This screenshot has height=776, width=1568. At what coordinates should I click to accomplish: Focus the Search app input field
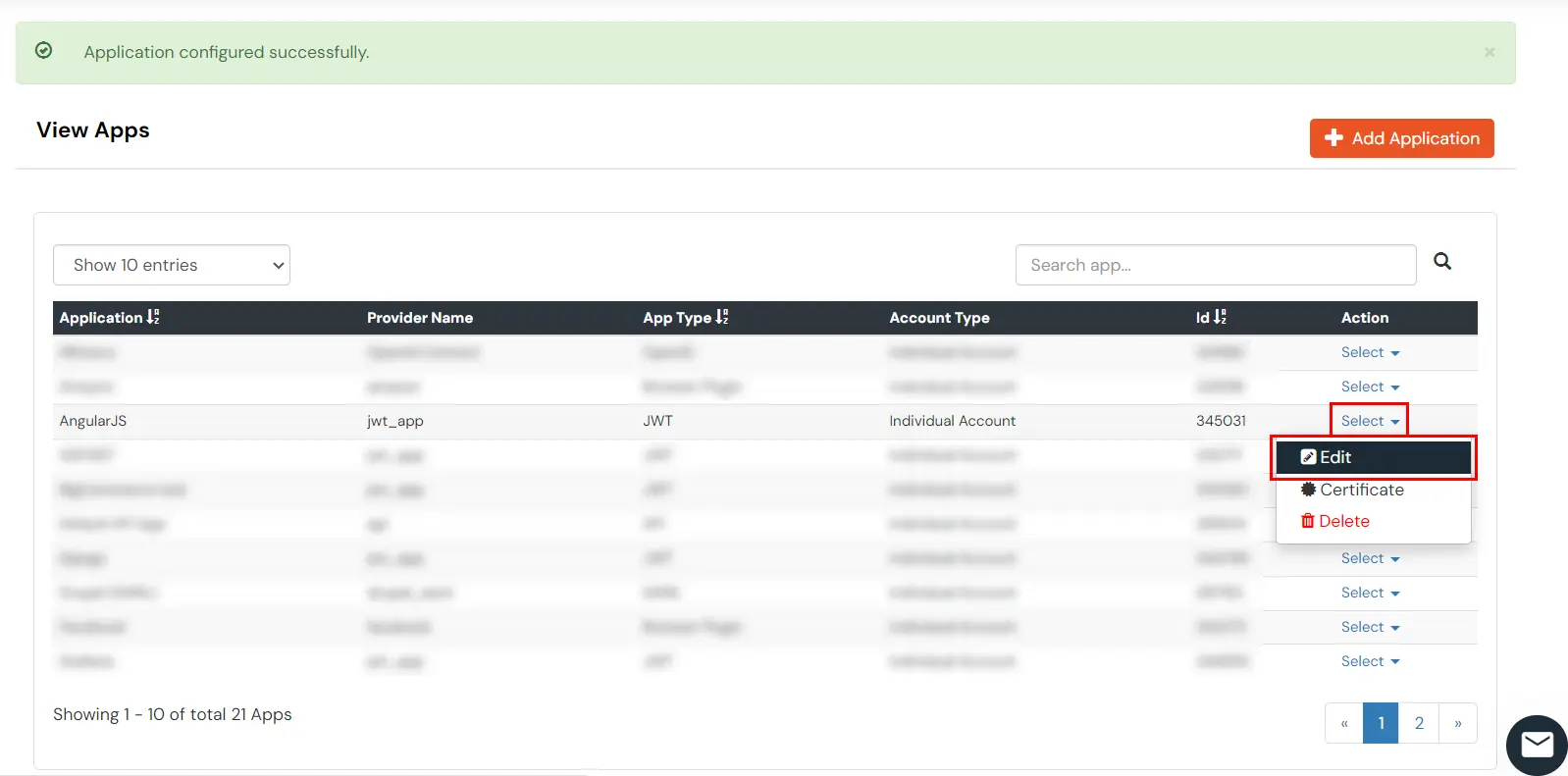[1216, 265]
